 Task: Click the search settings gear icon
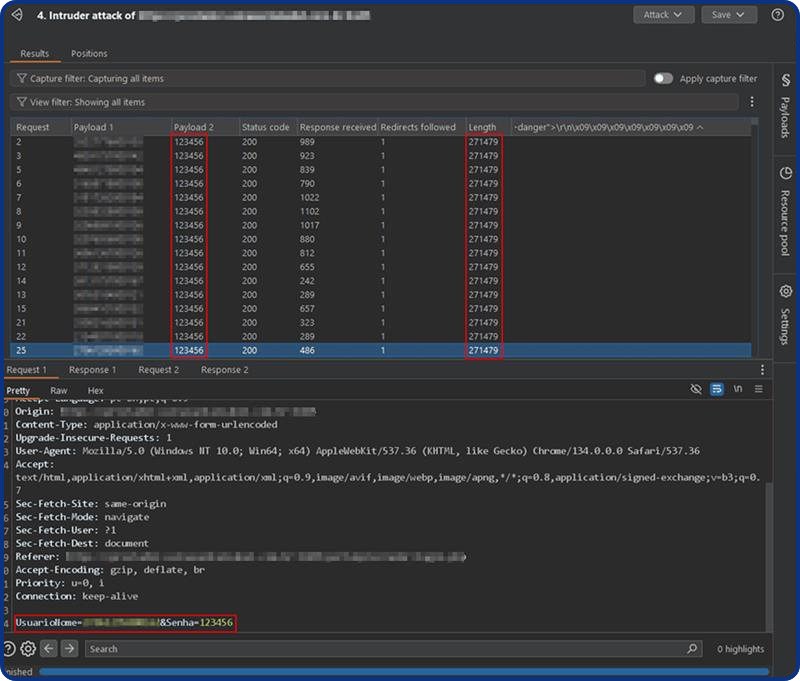(28, 649)
